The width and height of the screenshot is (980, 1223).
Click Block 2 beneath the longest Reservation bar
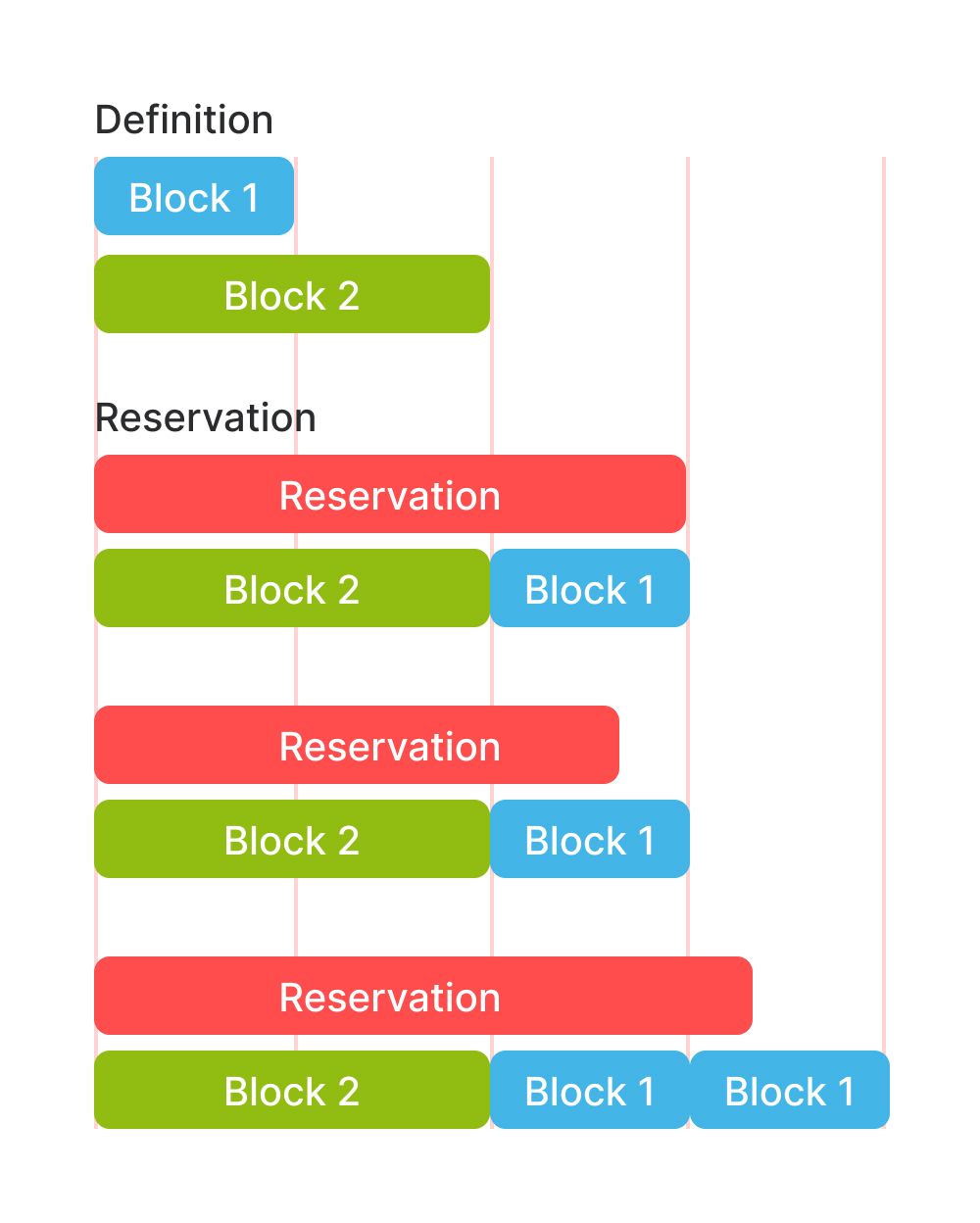[x=292, y=1091]
